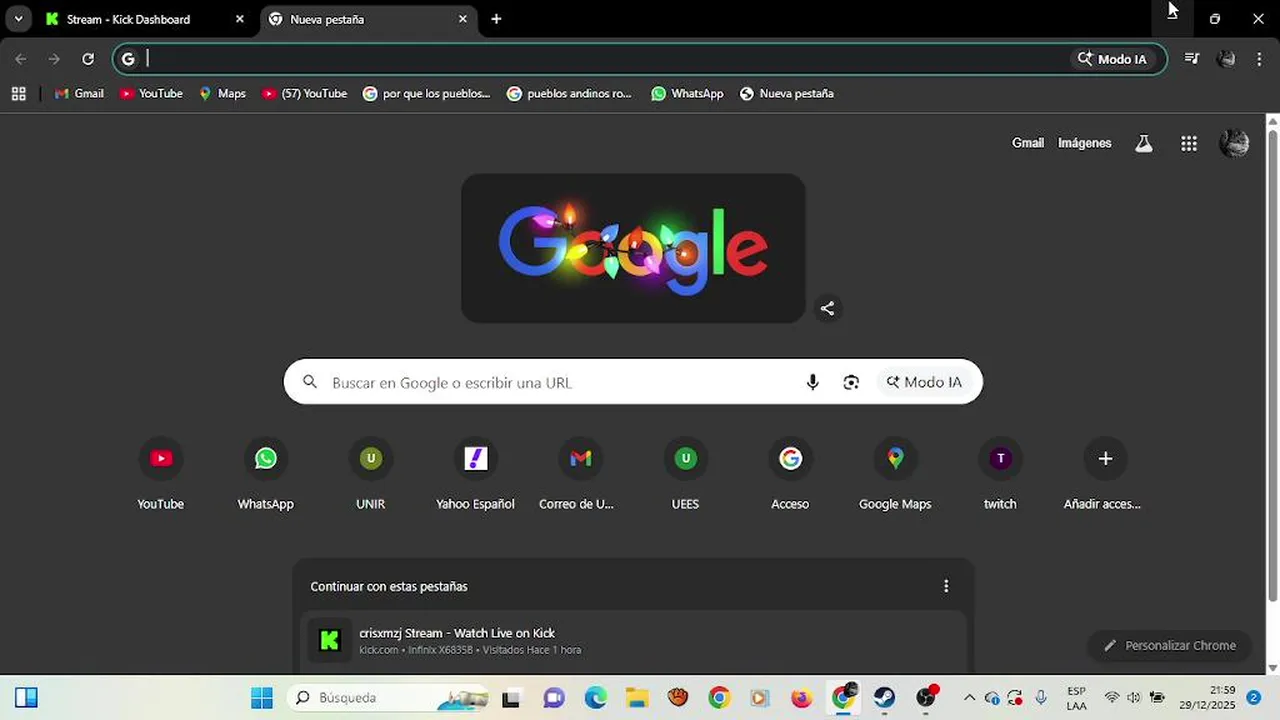Image resolution: width=1280 pixels, height=720 pixels.
Task: Go back to previous page arrow
Action: [21, 59]
